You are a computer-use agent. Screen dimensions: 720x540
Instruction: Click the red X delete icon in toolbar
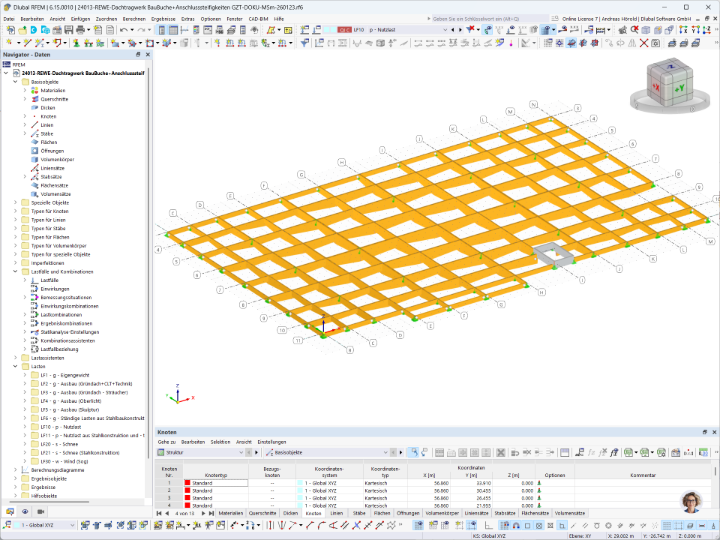click(x=644, y=43)
